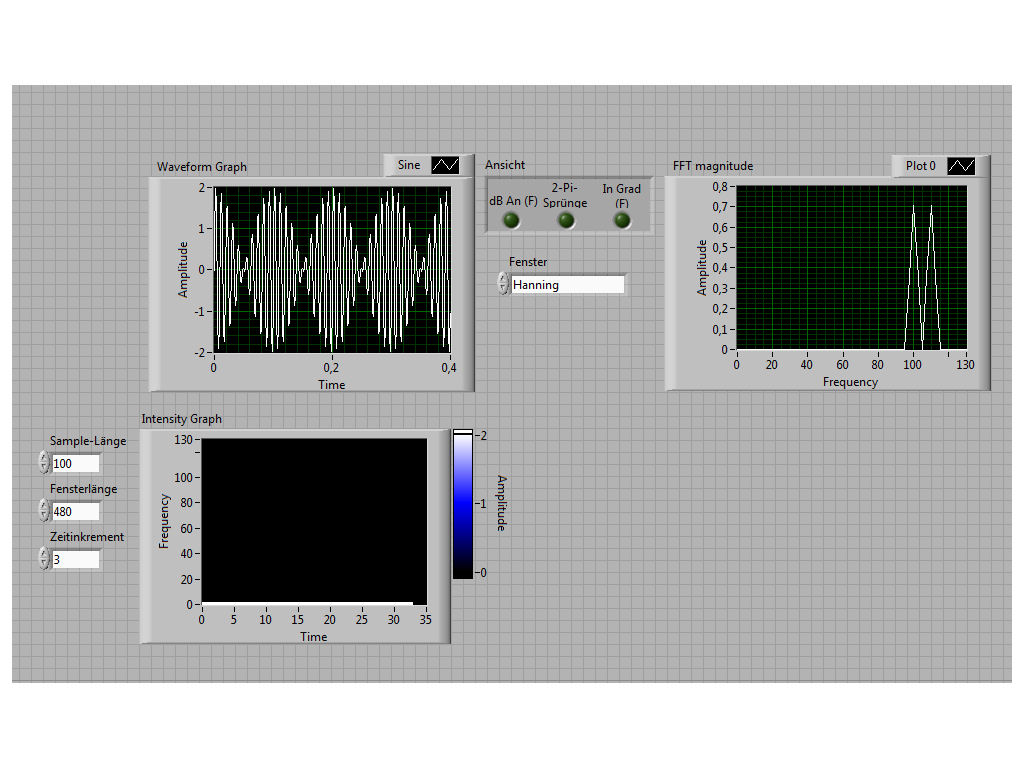The height and width of the screenshot is (768, 1024).
Task: Click the Fensterlänge value field showing 480
Action: click(76, 511)
